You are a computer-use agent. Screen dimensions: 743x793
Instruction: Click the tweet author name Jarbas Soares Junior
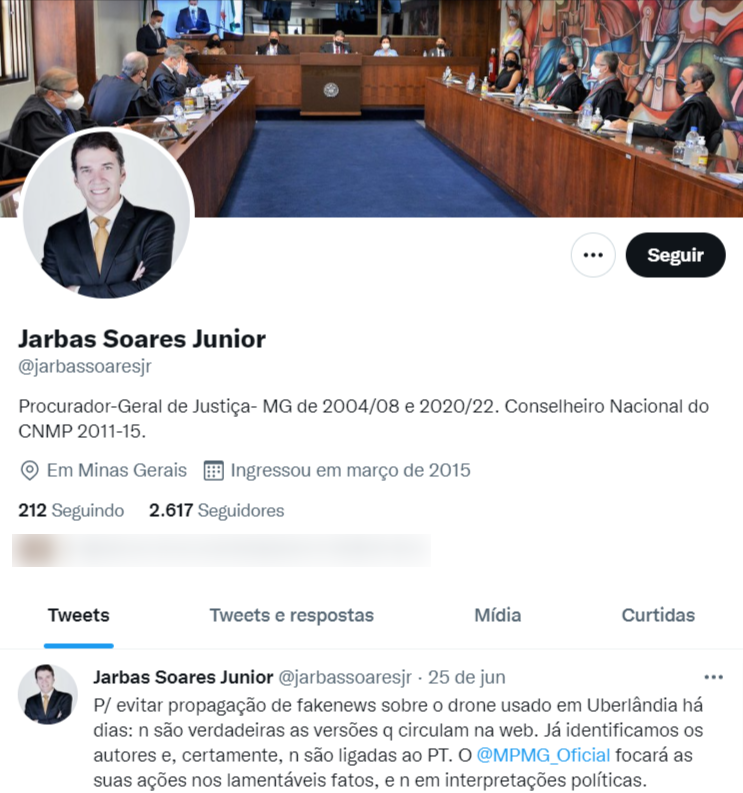(x=183, y=677)
